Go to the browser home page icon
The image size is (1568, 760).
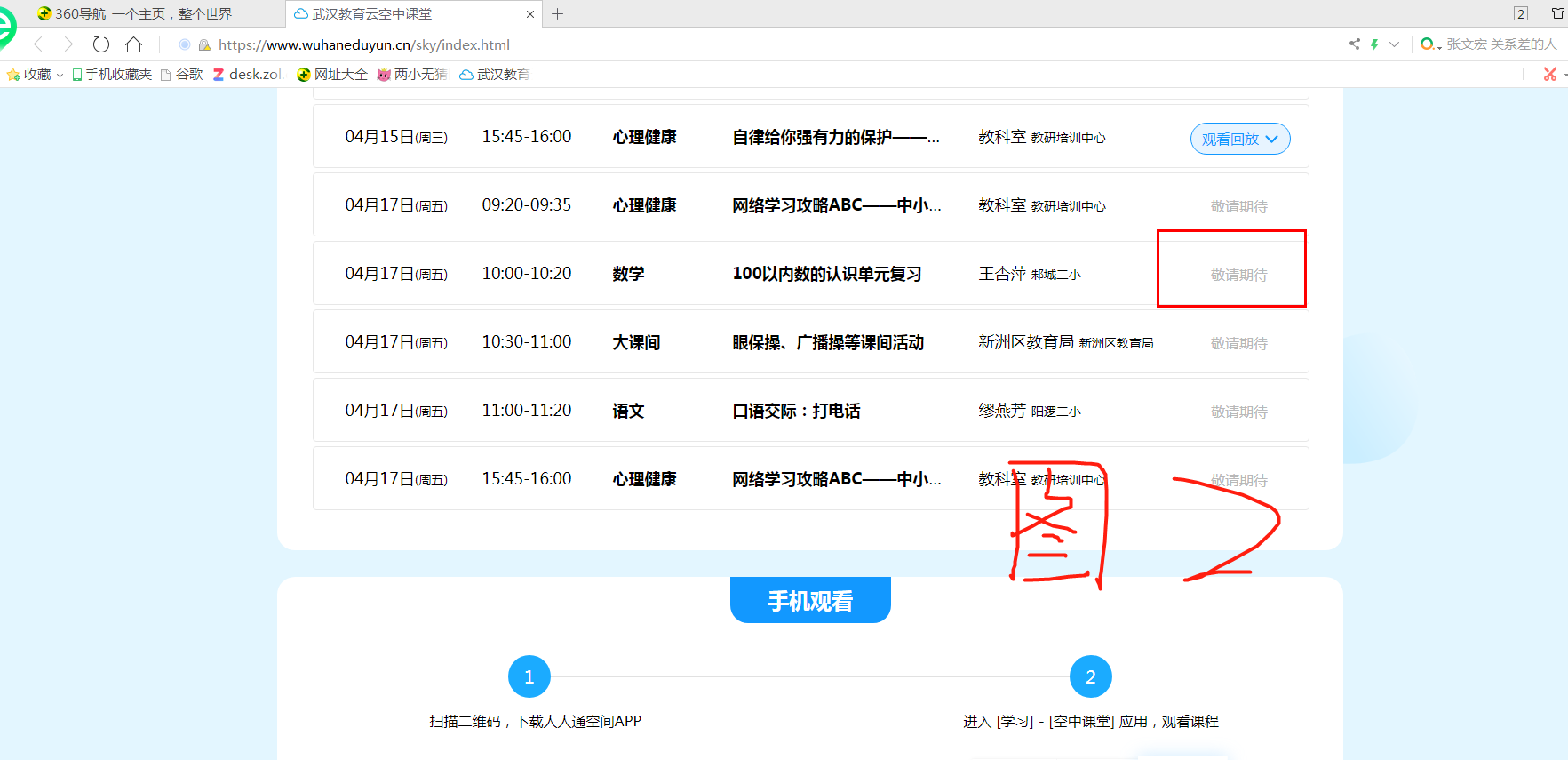tap(133, 44)
